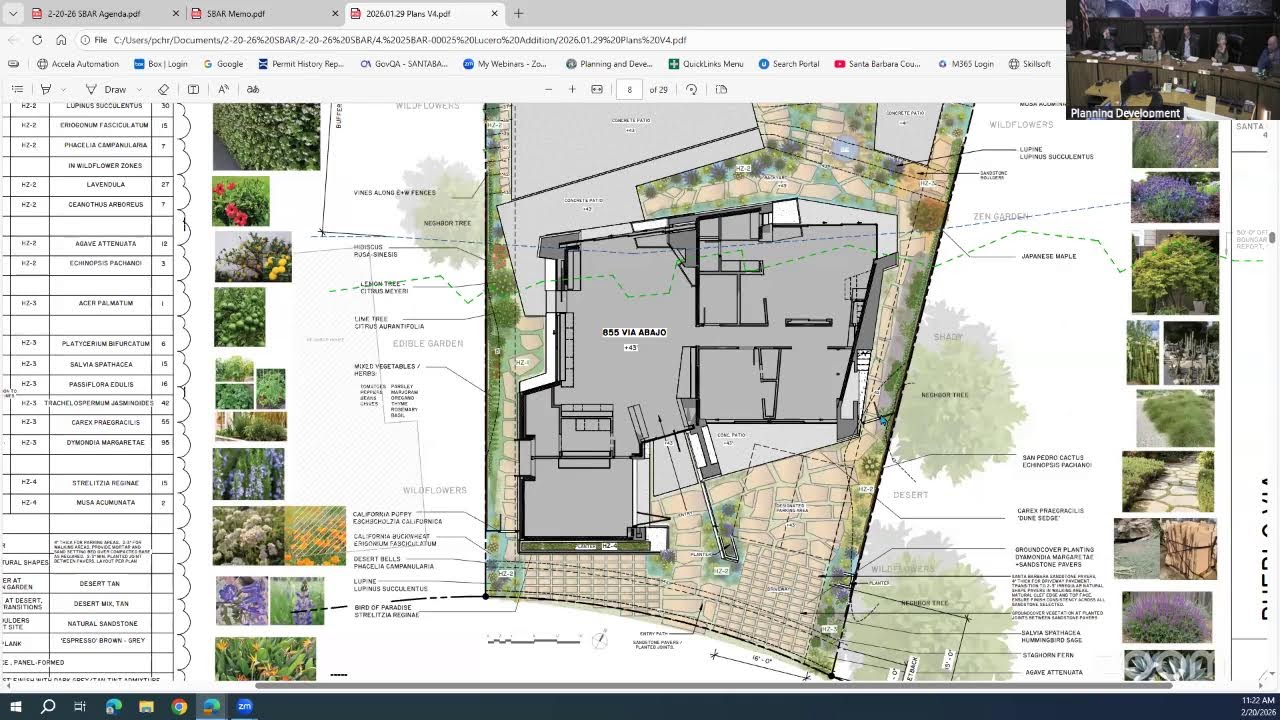The height and width of the screenshot is (720, 1280).
Task: Open the PDF table of contents panel
Action: tap(17, 89)
